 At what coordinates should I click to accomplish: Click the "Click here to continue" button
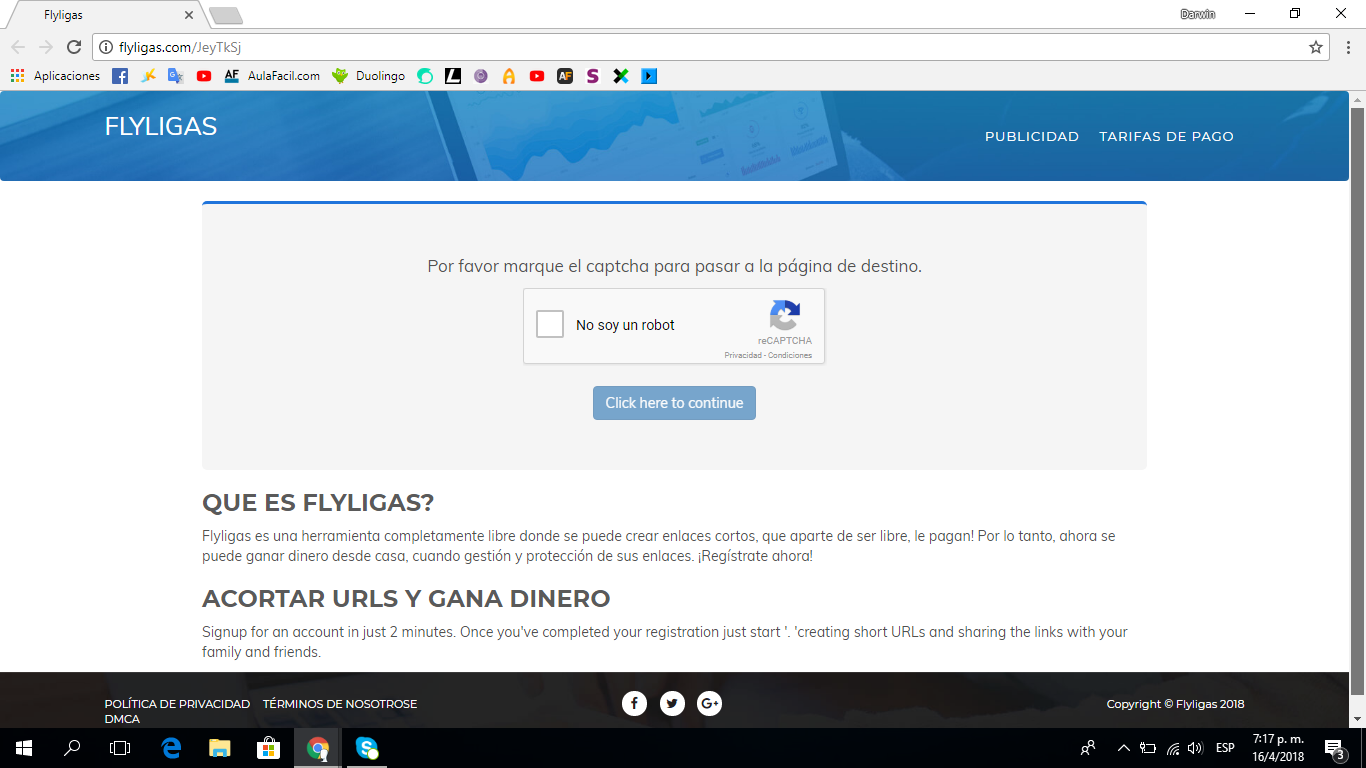[674, 403]
